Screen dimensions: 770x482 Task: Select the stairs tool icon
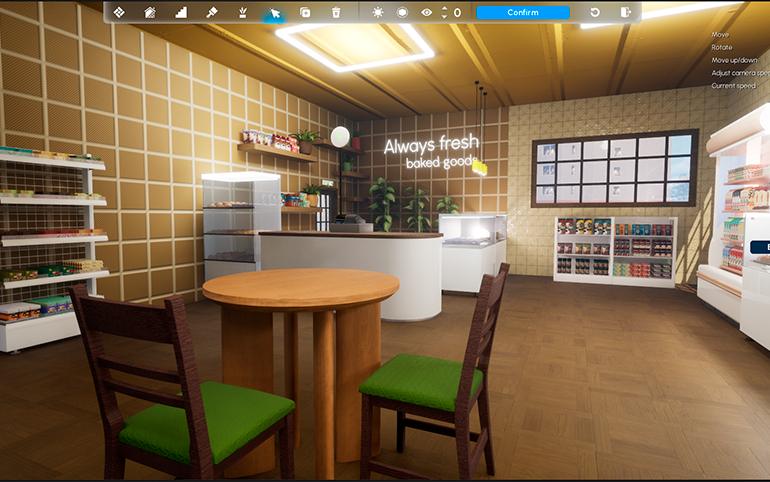pos(181,12)
